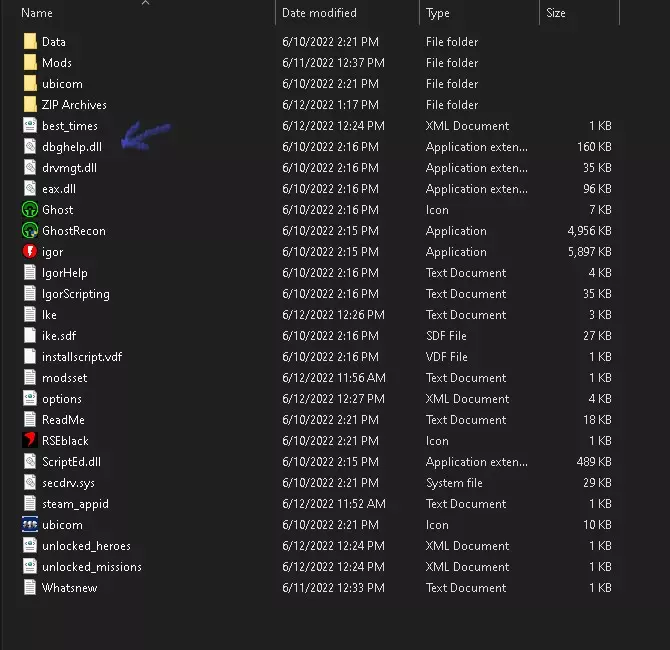Select the modsset document icon
This screenshot has width=670, height=650.
point(30,377)
